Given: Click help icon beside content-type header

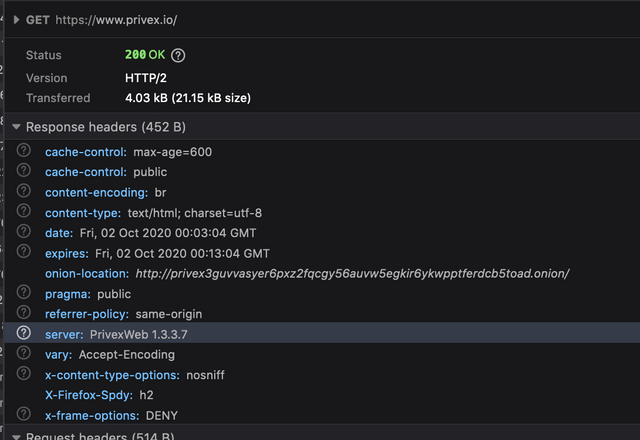Looking at the screenshot, I should point(24,213).
